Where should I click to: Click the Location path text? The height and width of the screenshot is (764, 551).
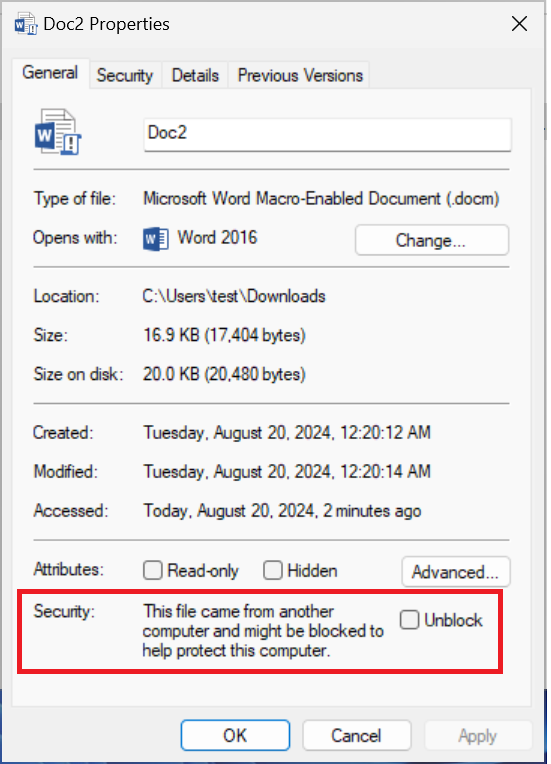pos(234,296)
